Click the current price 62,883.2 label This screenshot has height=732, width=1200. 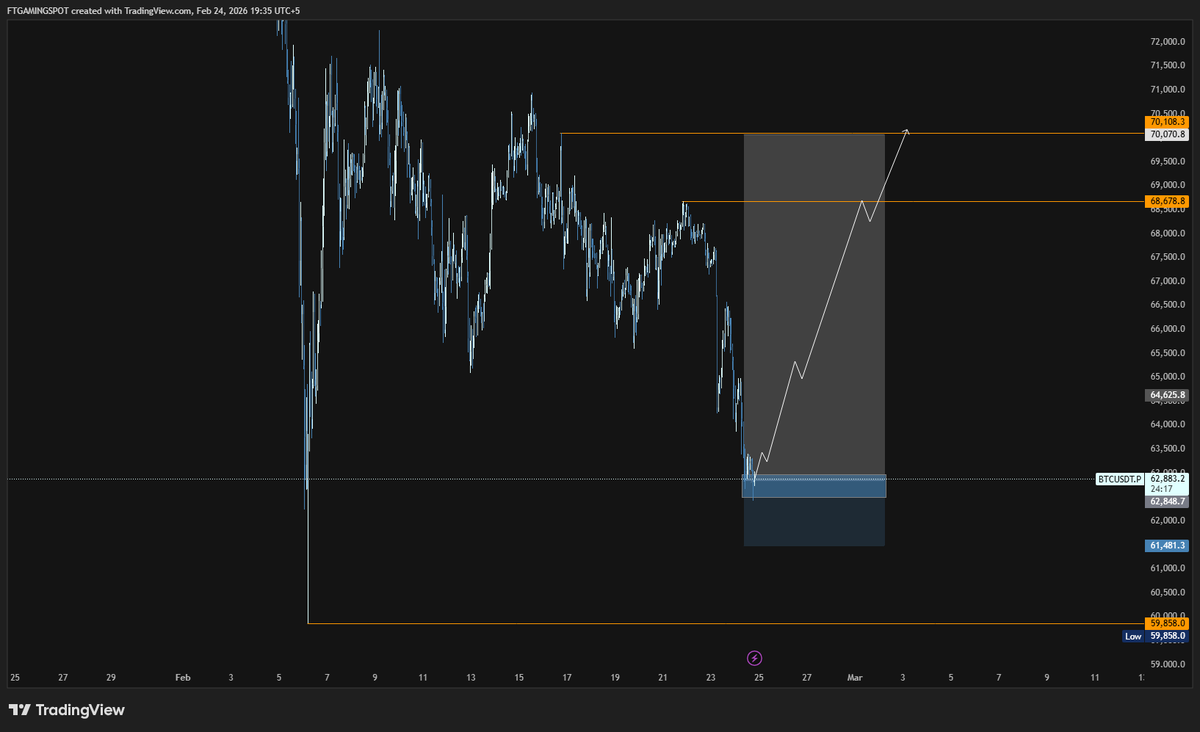click(x=1168, y=479)
